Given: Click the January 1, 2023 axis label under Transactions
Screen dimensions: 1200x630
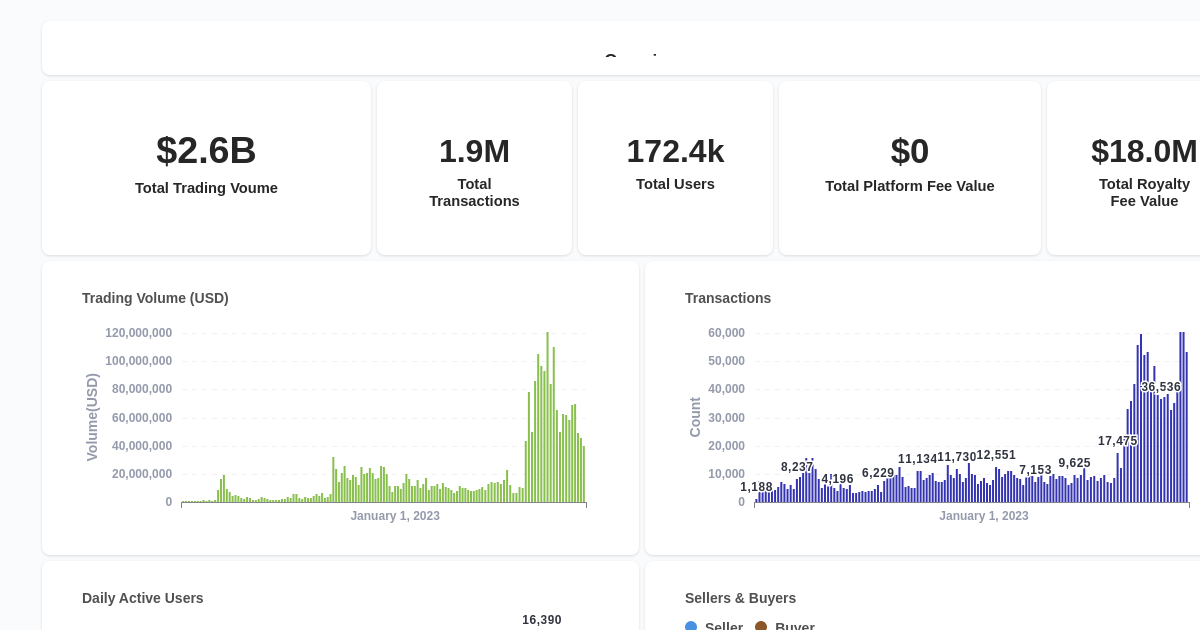Looking at the screenshot, I should point(984,516).
